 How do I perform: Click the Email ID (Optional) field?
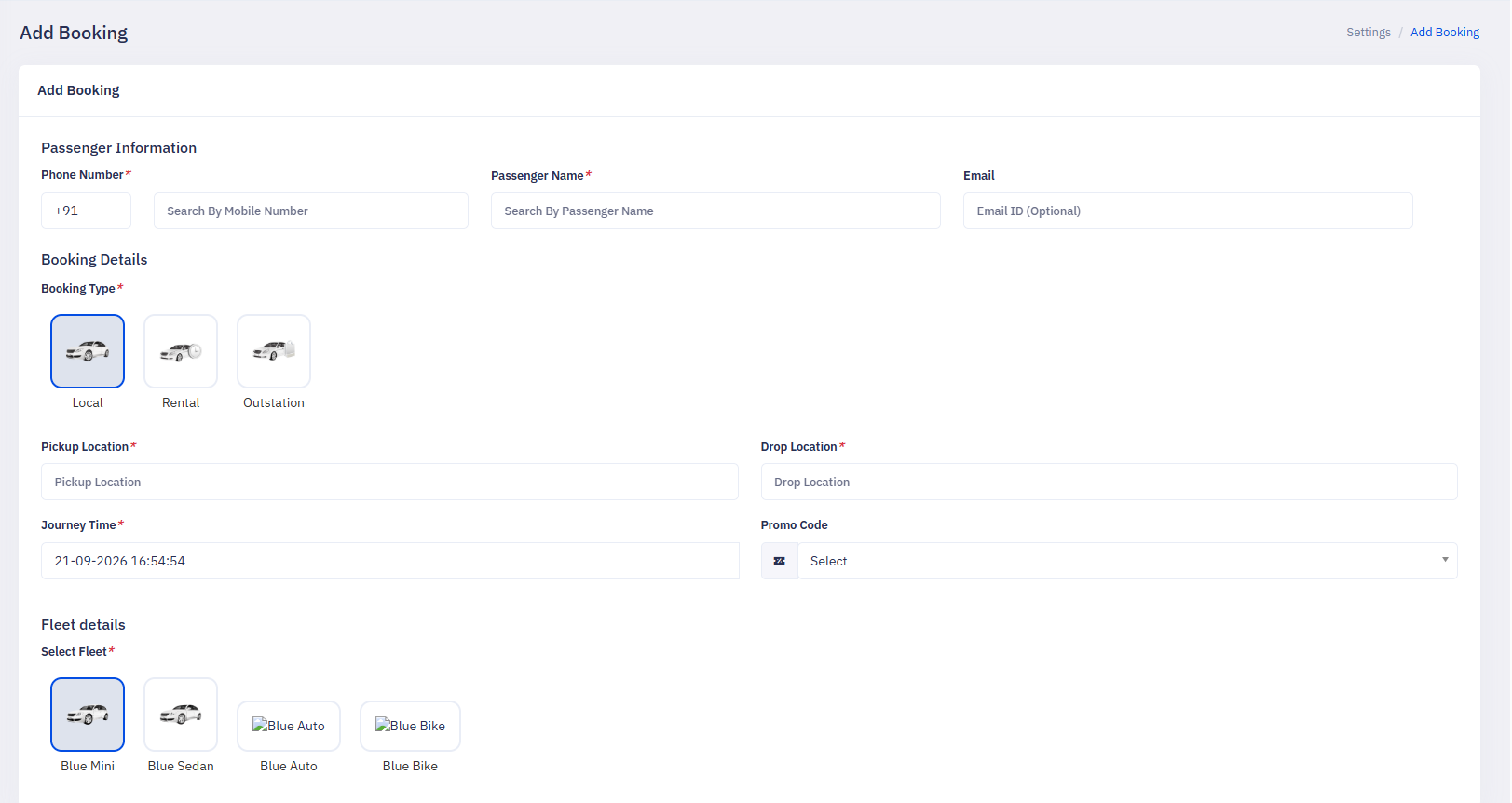point(1188,211)
